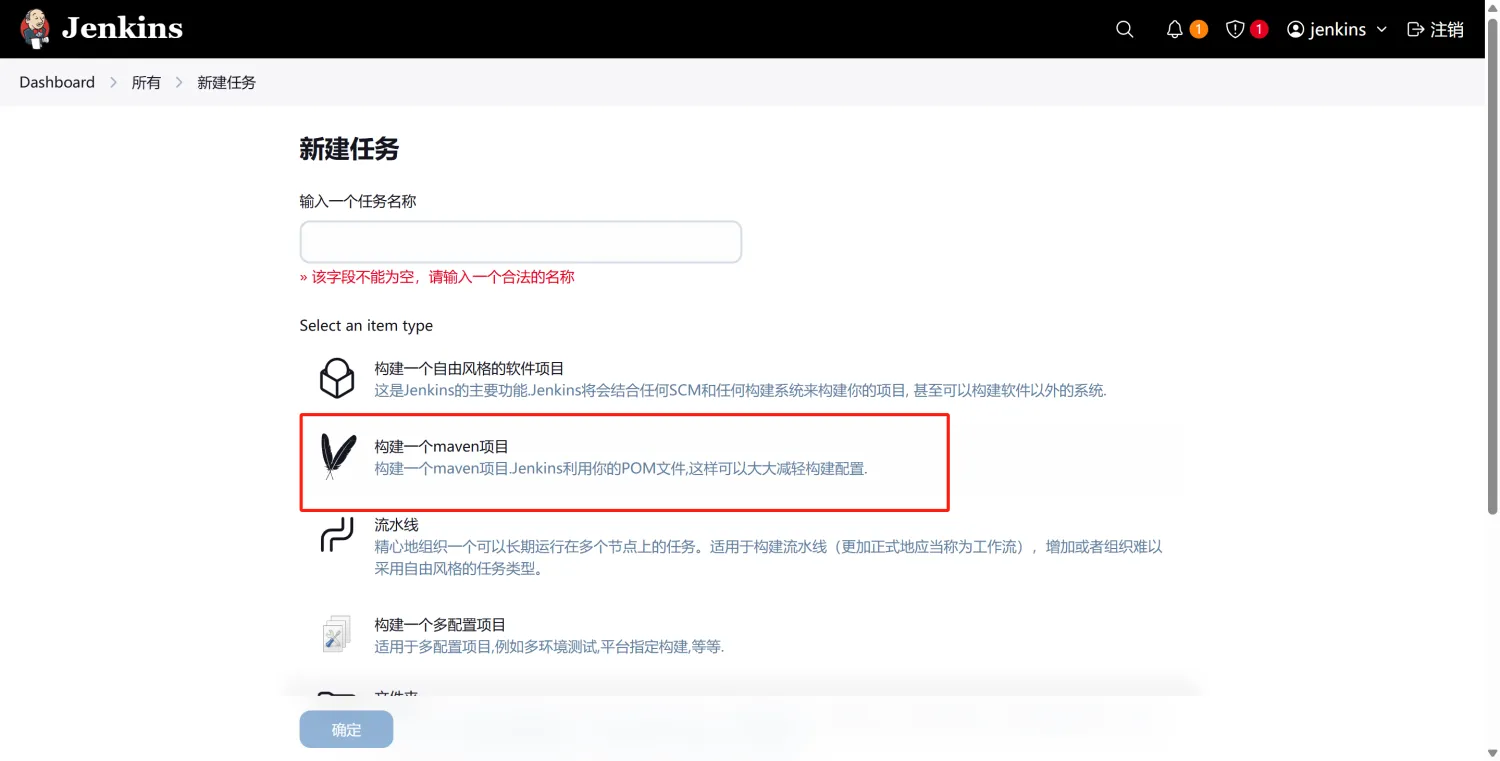Click the 注销 logout icon
1500x761 pixels.
click(1415, 30)
